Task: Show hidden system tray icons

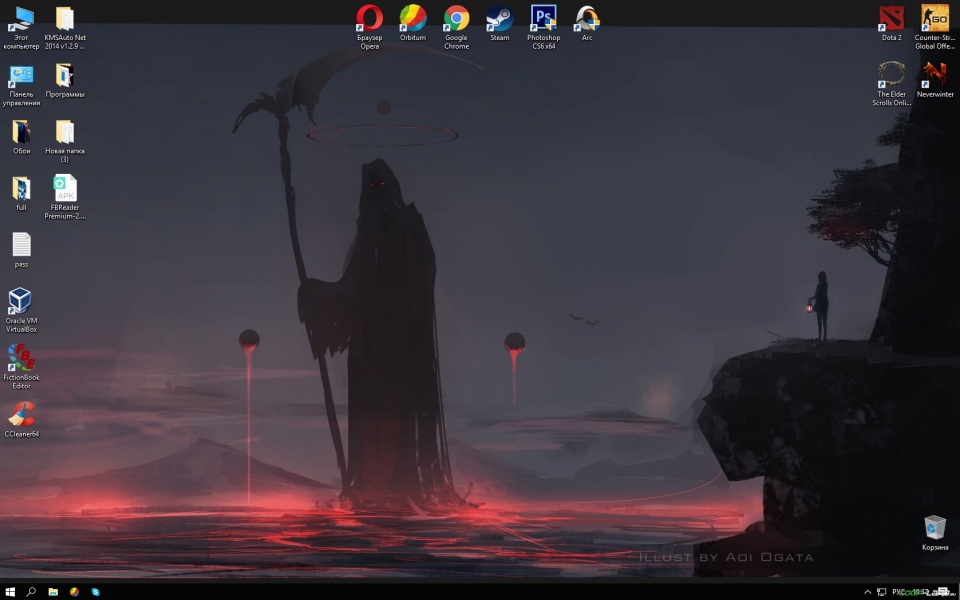Action: click(x=867, y=592)
